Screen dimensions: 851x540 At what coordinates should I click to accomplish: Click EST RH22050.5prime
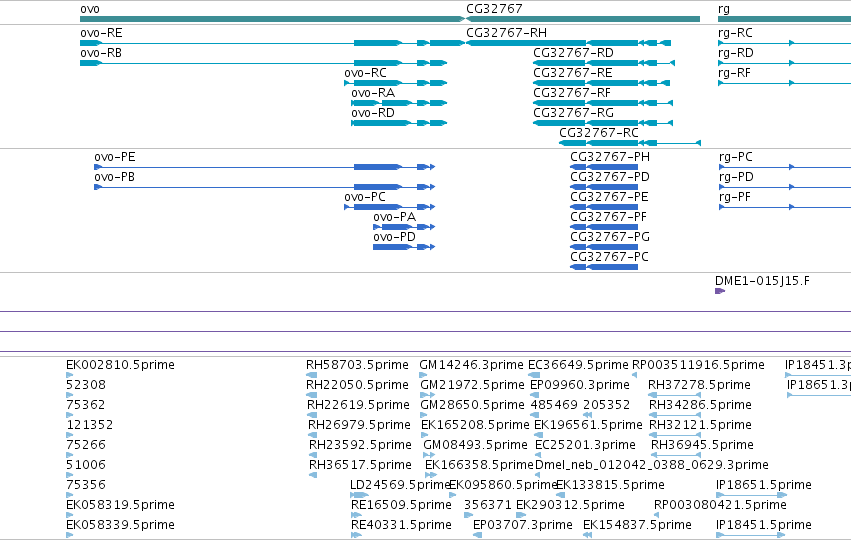pos(357,385)
